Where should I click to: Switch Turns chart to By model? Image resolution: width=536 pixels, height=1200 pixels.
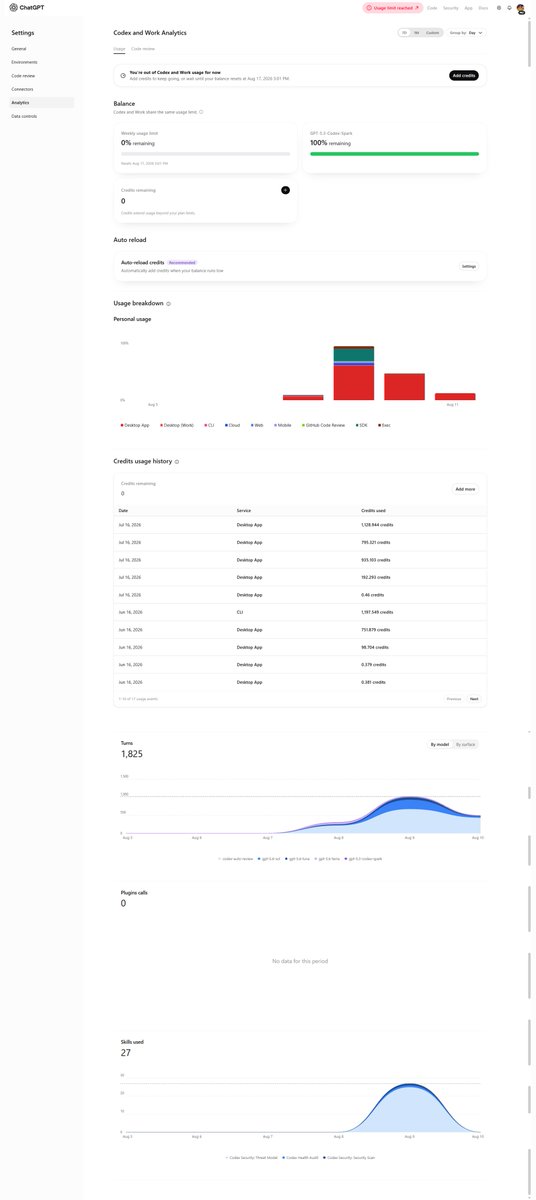439,745
